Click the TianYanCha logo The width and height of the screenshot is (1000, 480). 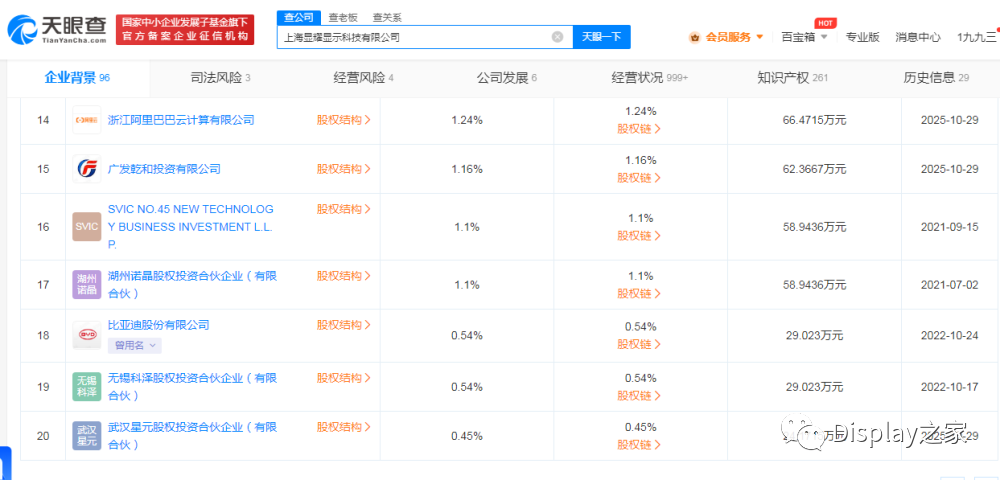tap(57, 29)
